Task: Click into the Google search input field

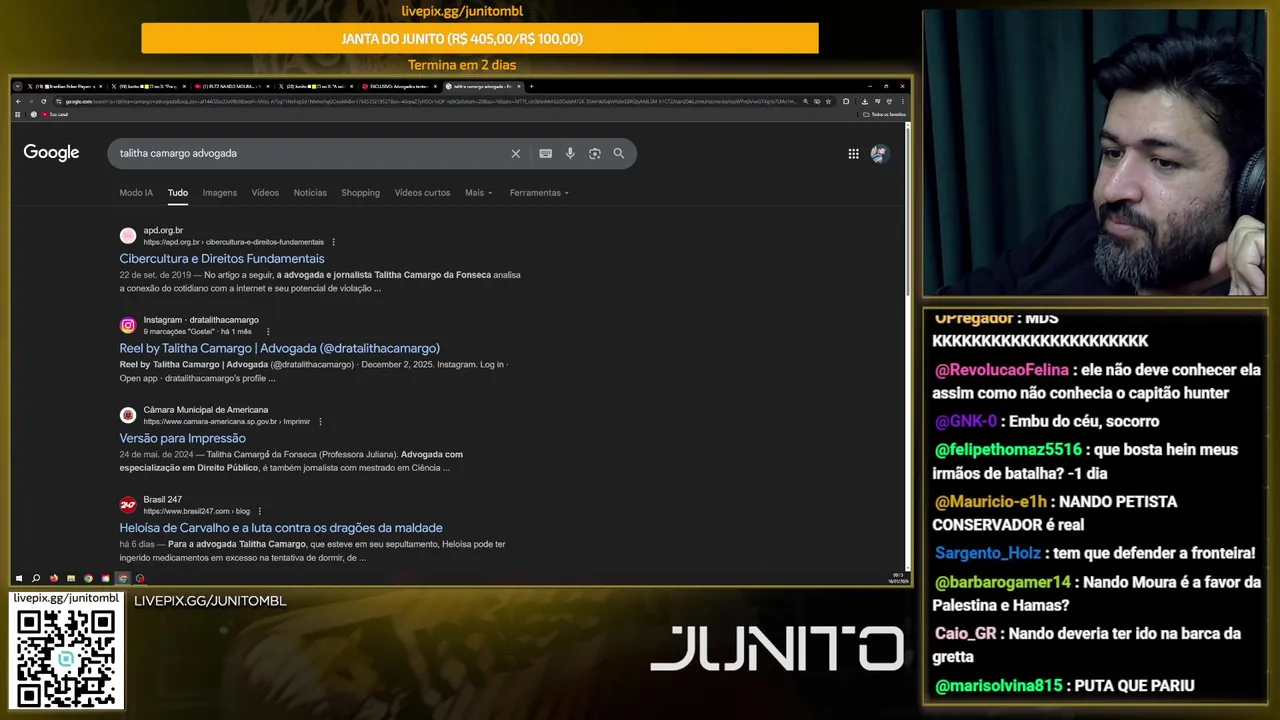Action: [x=310, y=153]
